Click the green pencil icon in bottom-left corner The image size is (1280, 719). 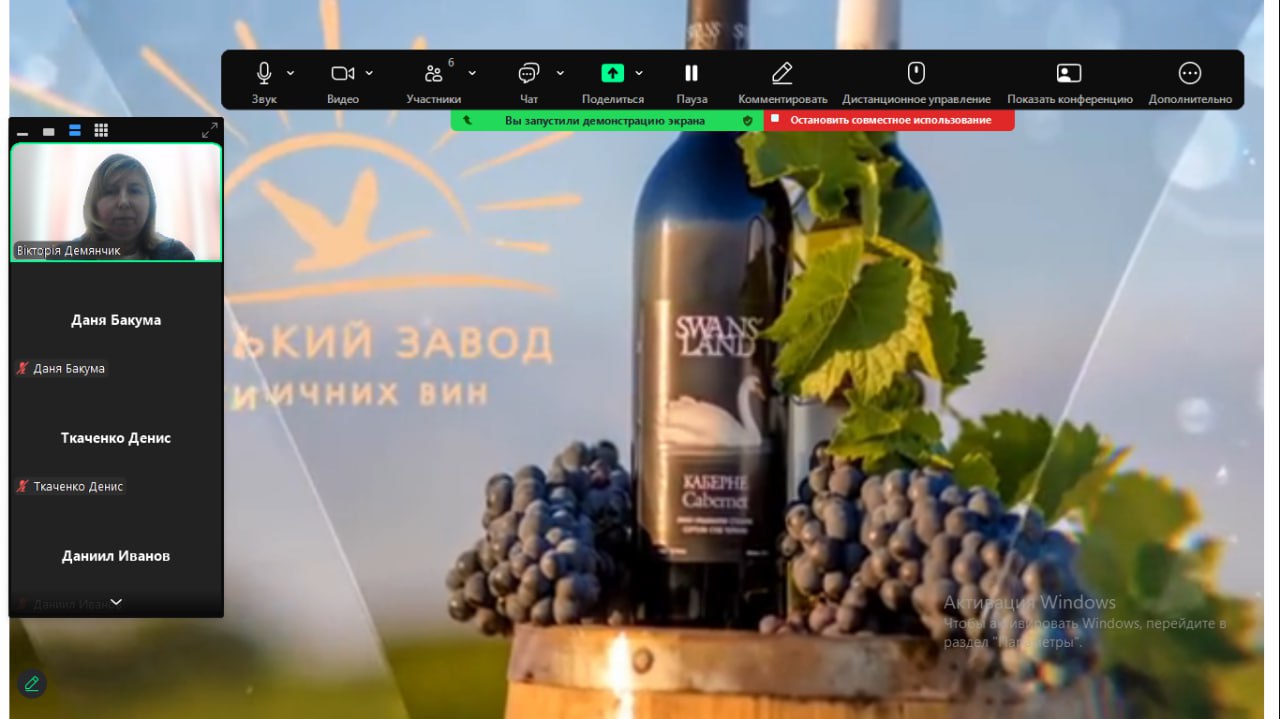click(x=32, y=684)
